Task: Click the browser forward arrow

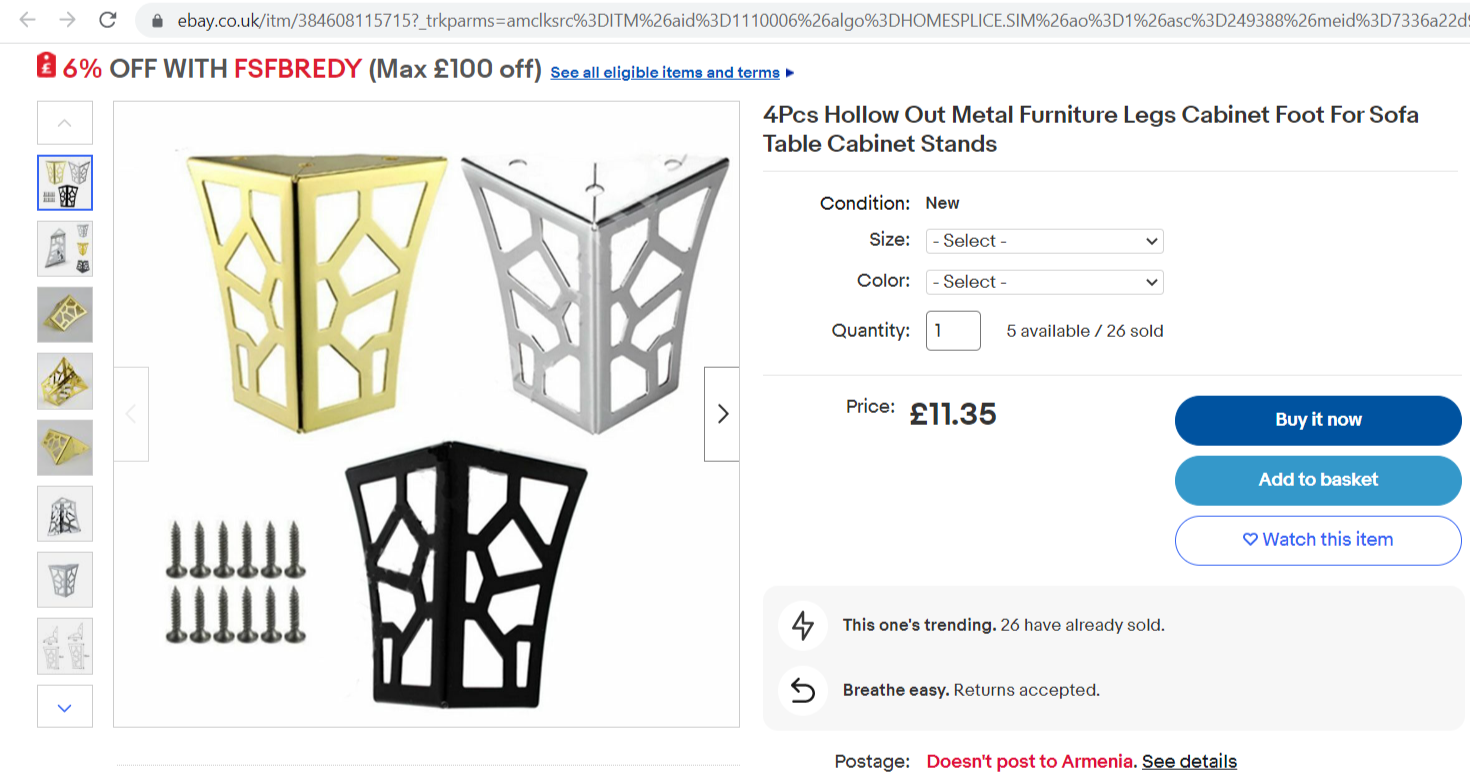Action: pyautogui.click(x=67, y=20)
